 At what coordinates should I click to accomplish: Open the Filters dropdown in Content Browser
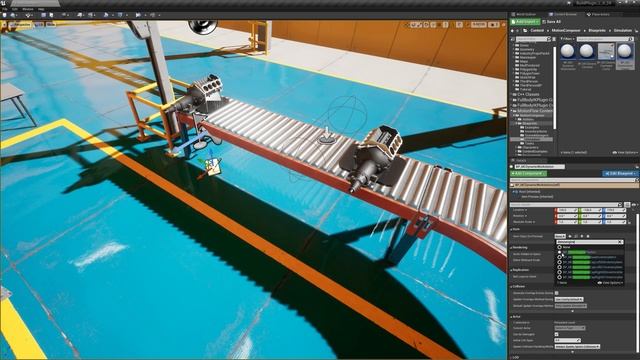[x=567, y=39]
